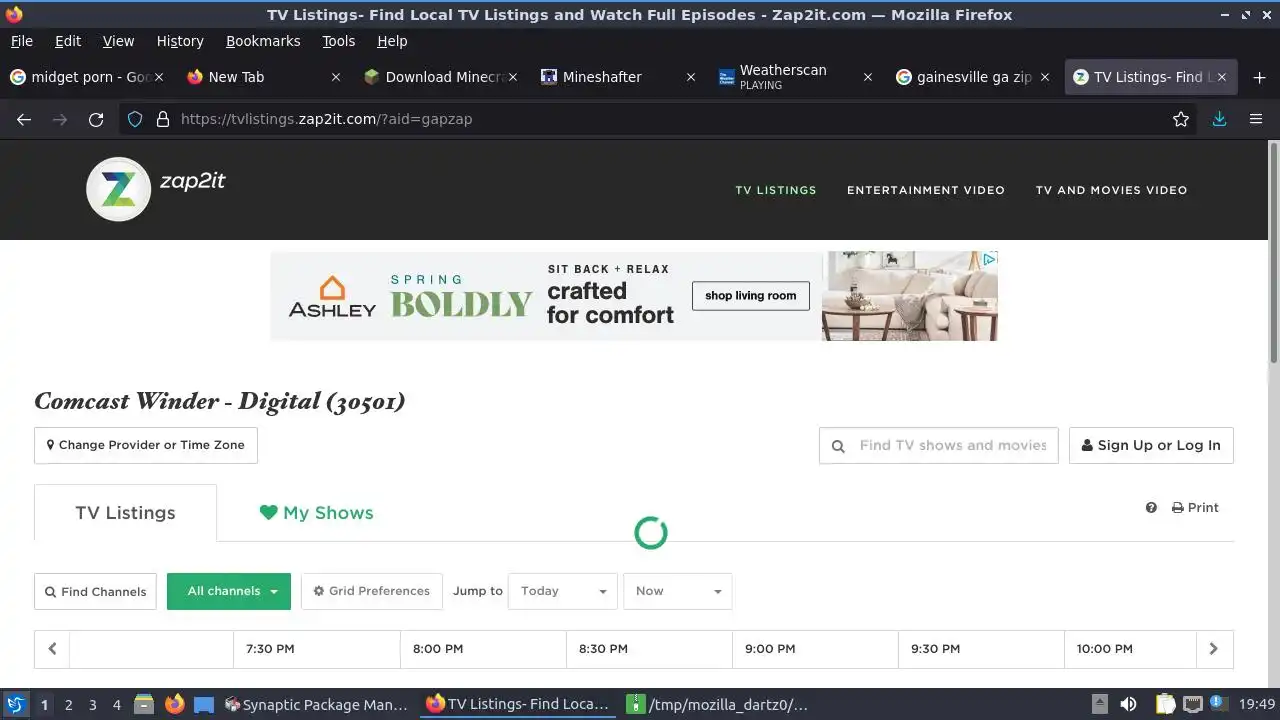Open Synaptic Package Manager taskbar window

[x=316, y=704]
